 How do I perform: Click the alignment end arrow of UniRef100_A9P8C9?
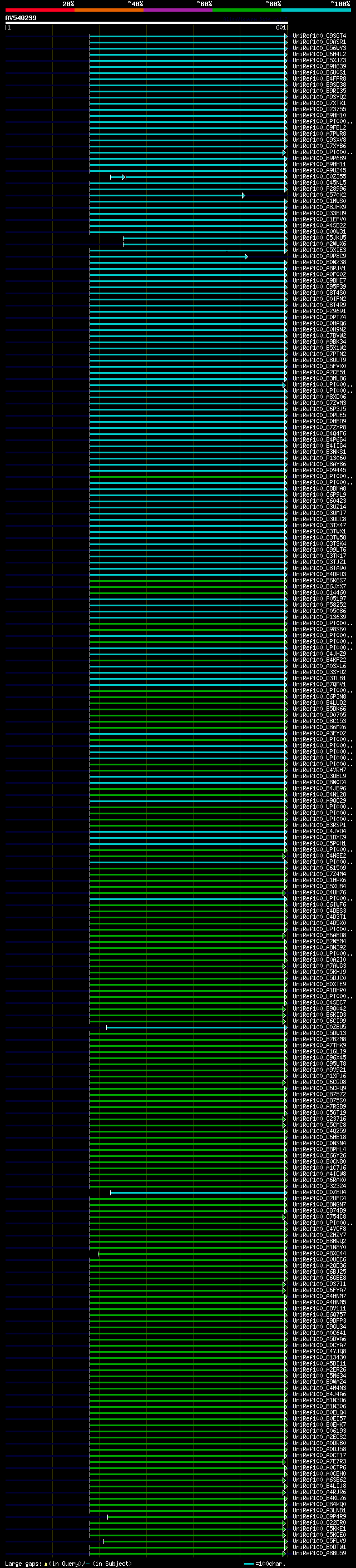246,257
